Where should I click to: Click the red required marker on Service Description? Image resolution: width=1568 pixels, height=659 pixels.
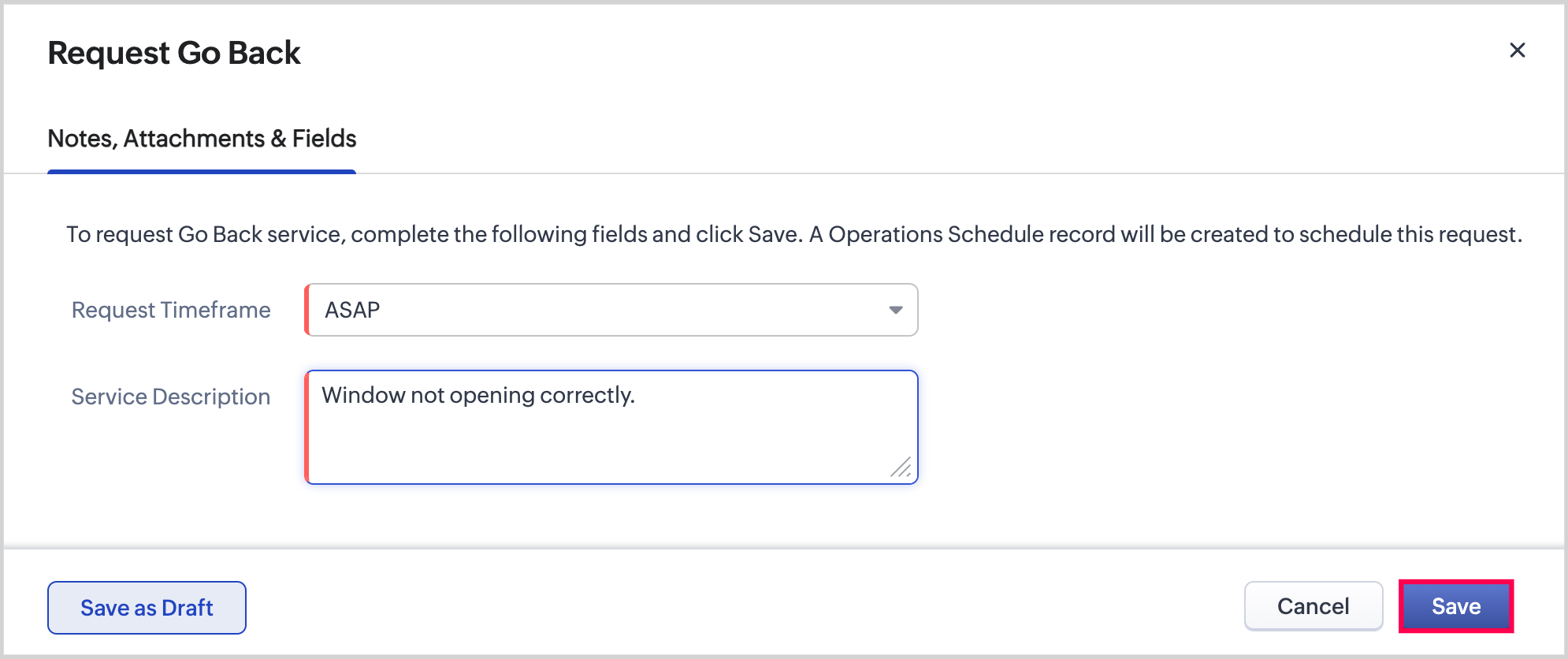pos(307,426)
